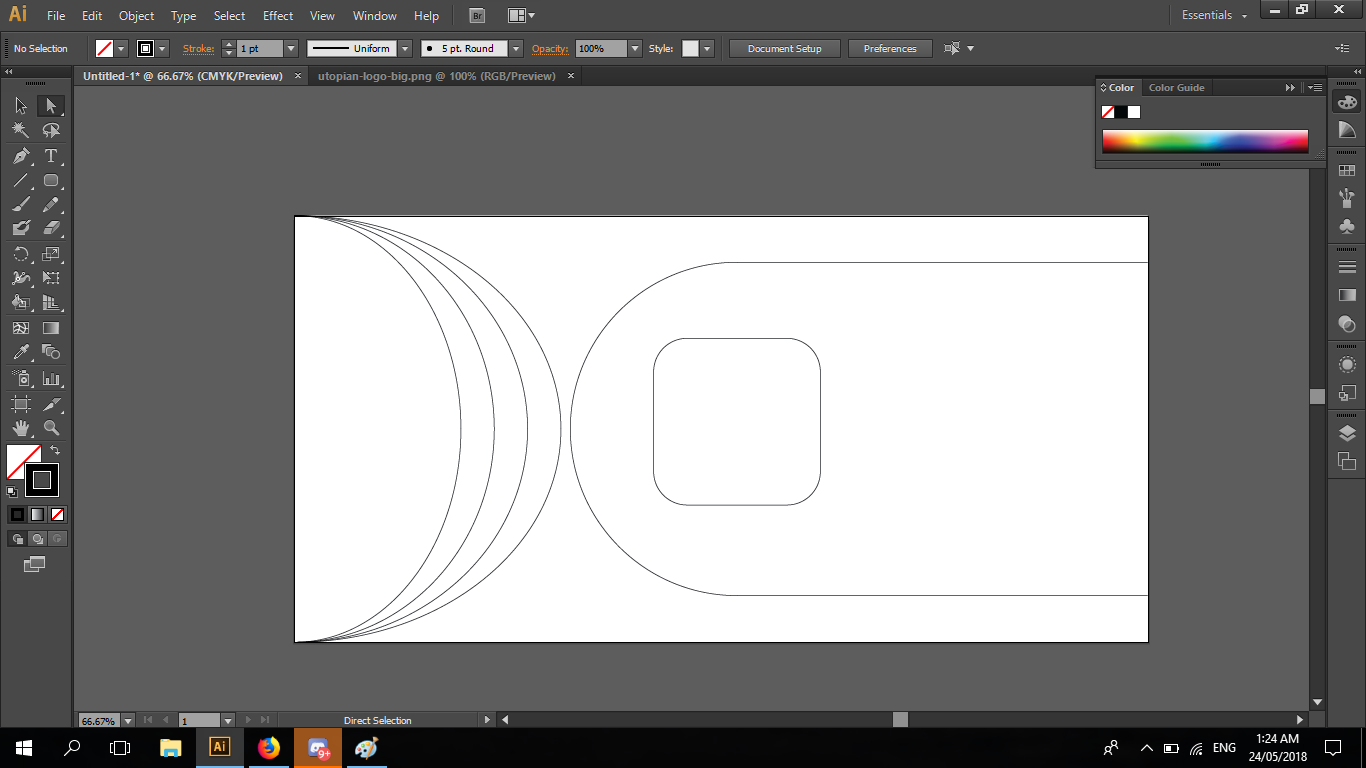This screenshot has height=768, width=1366.
Task: Choose the Hand tool
Action: [21, 428]
